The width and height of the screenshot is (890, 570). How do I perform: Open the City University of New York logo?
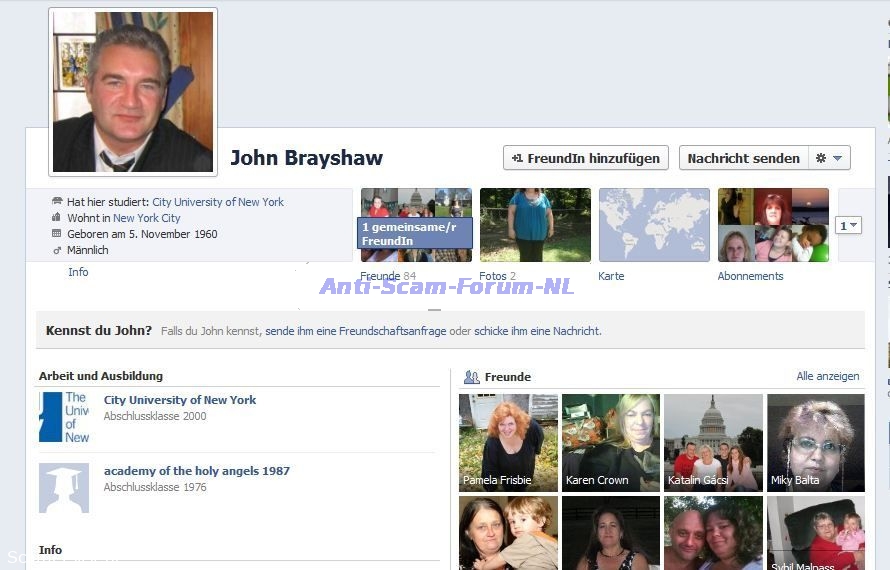(x=64, y=417)
